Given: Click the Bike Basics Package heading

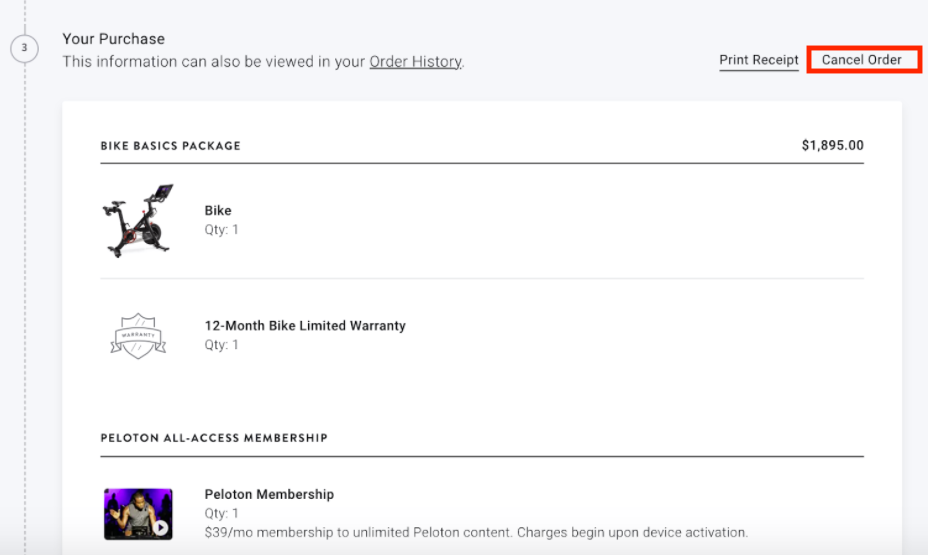Looking at the screenshot, I should pyautogui.click(x=170, y=146).
